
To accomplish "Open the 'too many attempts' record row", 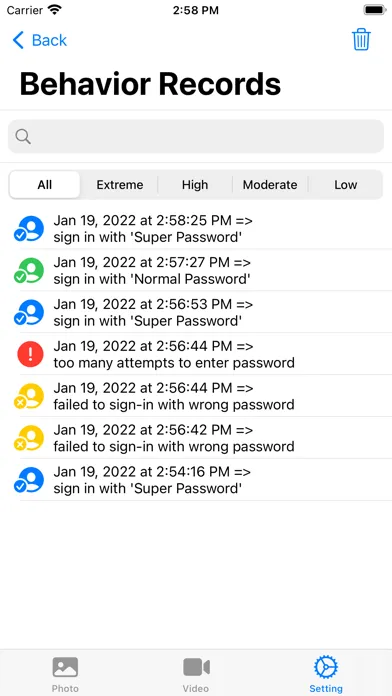I will [196, 354].
